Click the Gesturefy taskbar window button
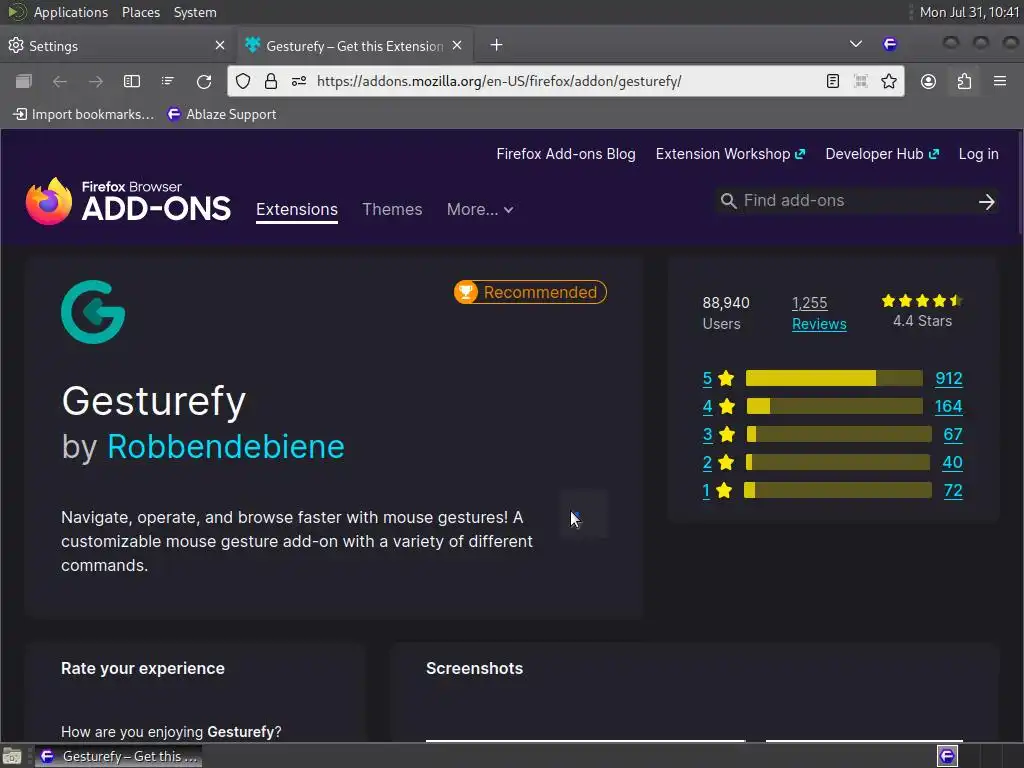 [118, 756]
